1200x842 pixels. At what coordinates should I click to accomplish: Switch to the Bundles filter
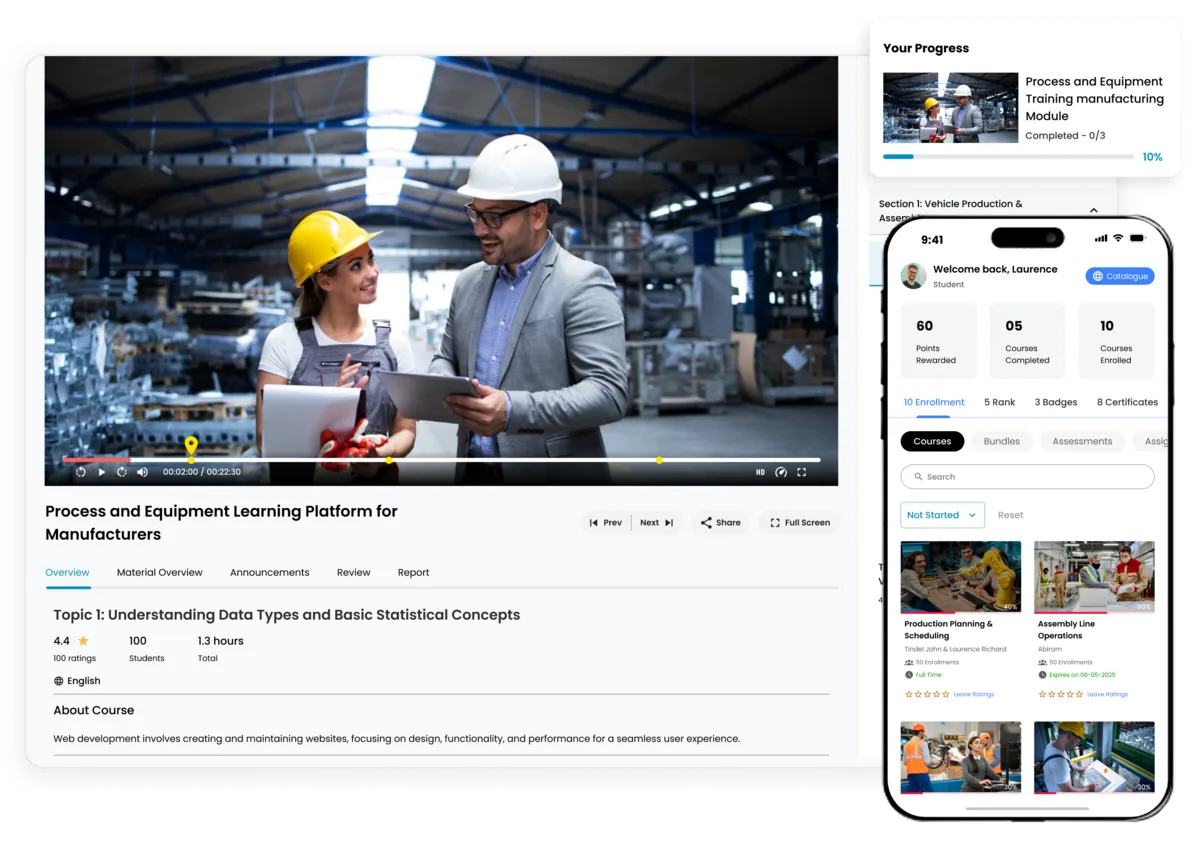coord(1001,441)
